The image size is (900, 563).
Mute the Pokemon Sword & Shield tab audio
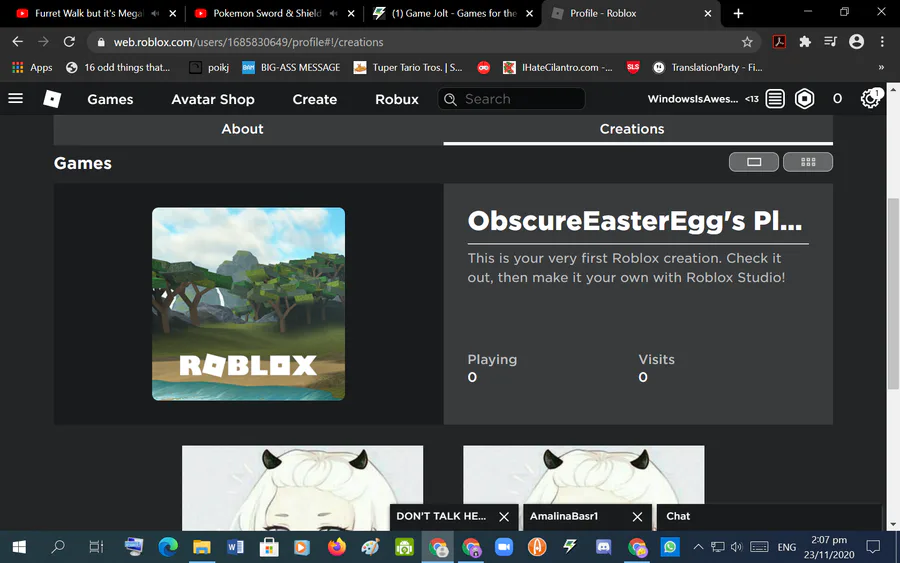[x=333, y=13]
